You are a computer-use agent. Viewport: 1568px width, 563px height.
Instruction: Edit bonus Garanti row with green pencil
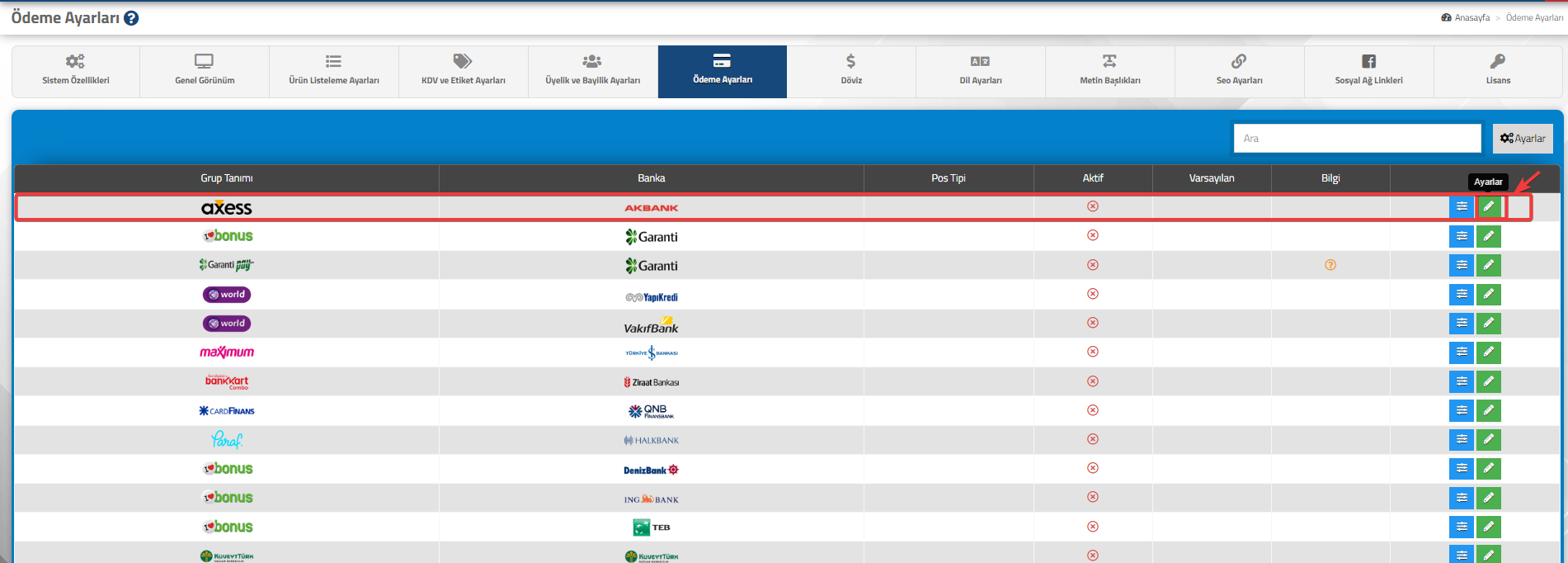[x=1489, y=236]
